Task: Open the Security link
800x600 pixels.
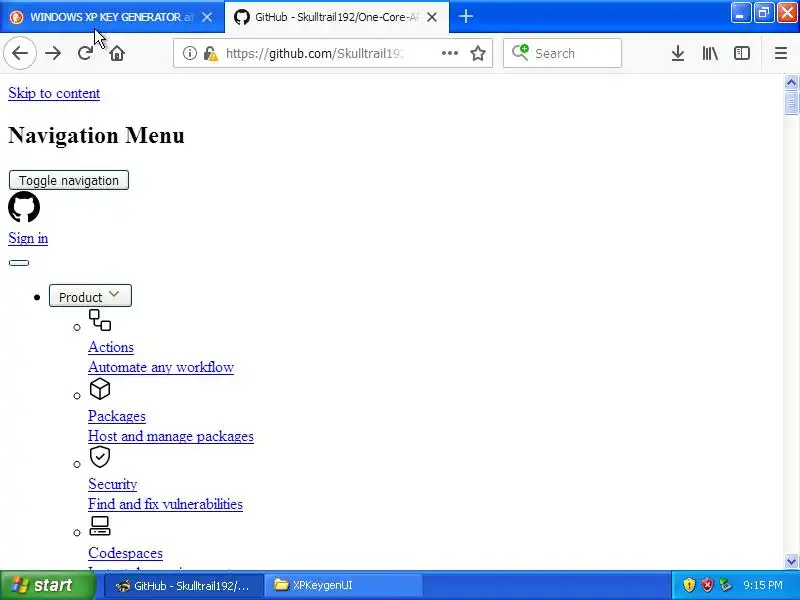Action: point(113,484)
